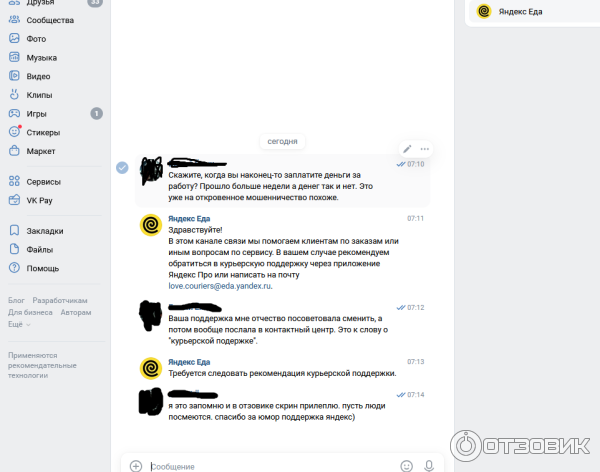Click the pencil edit message icon
Viewport: 600px width, 472px height.
point(407,149)
